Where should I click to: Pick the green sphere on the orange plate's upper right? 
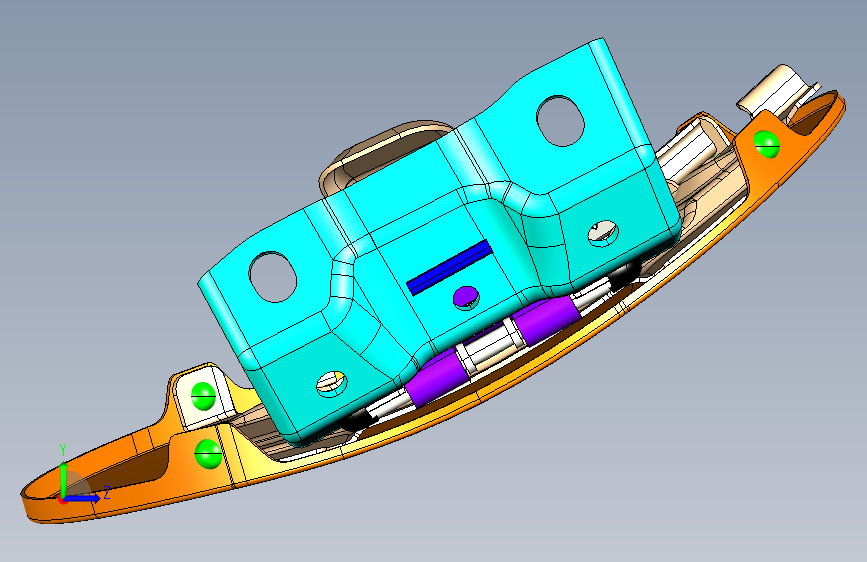(767, 144)
